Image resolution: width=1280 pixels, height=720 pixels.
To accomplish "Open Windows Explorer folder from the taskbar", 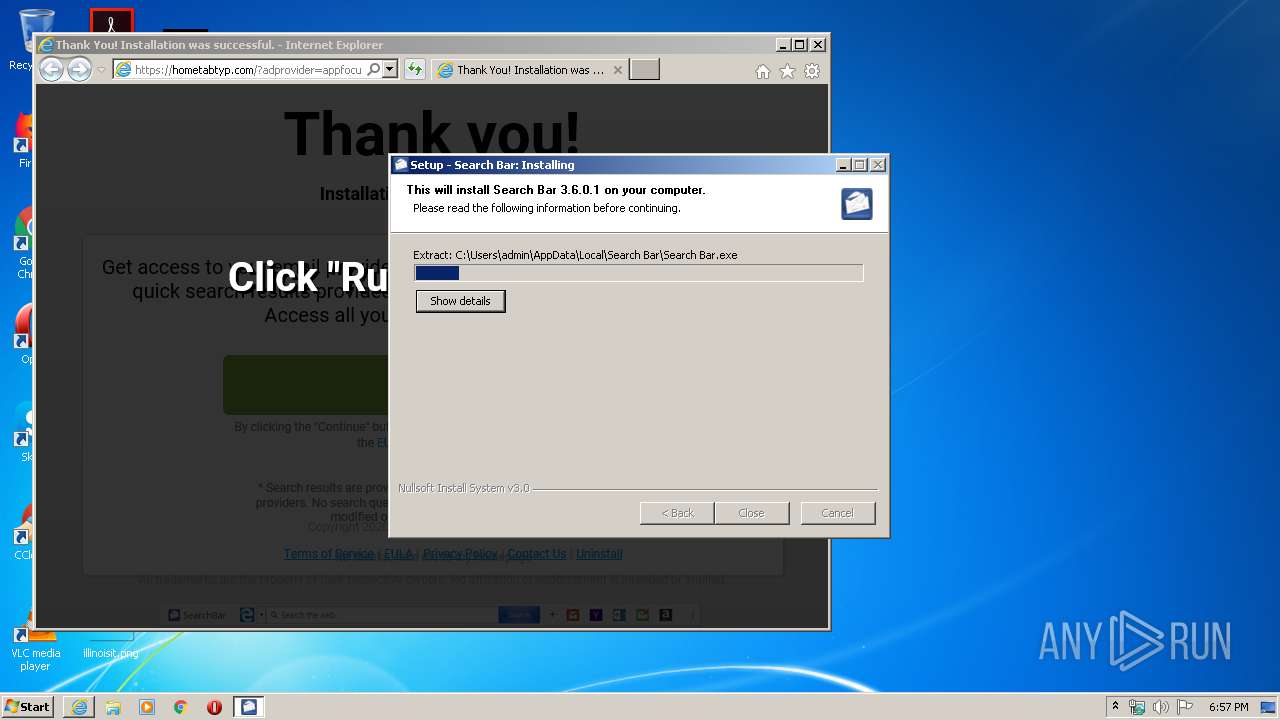I will click(x=113, y=707).
